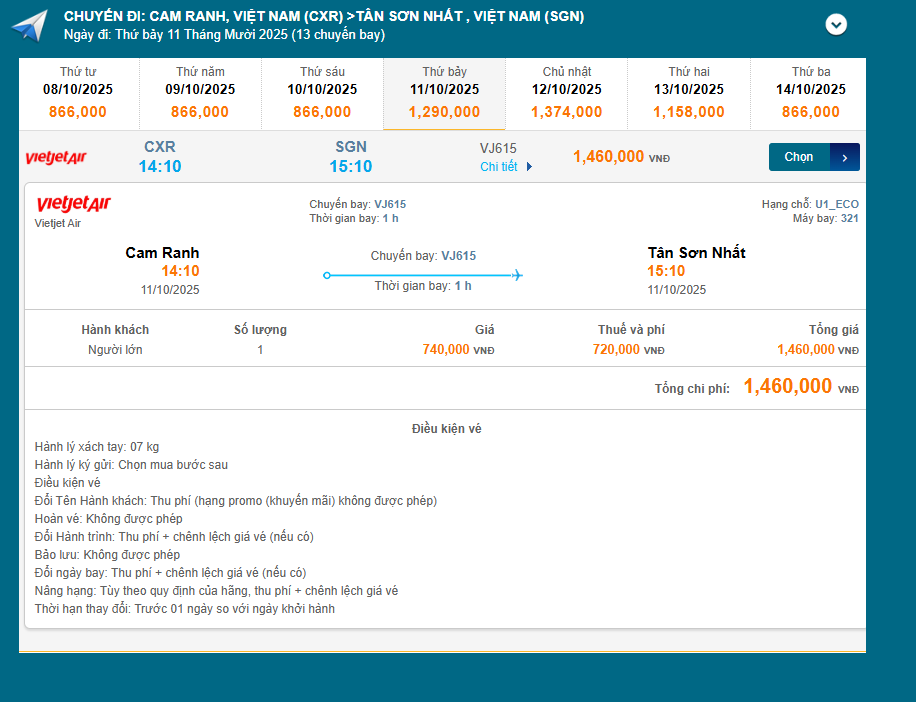Viewport: 916px width, 702px height.
Task: Switch to Thứ sáu 10/10/2025 fares
Action: [322, 93]
